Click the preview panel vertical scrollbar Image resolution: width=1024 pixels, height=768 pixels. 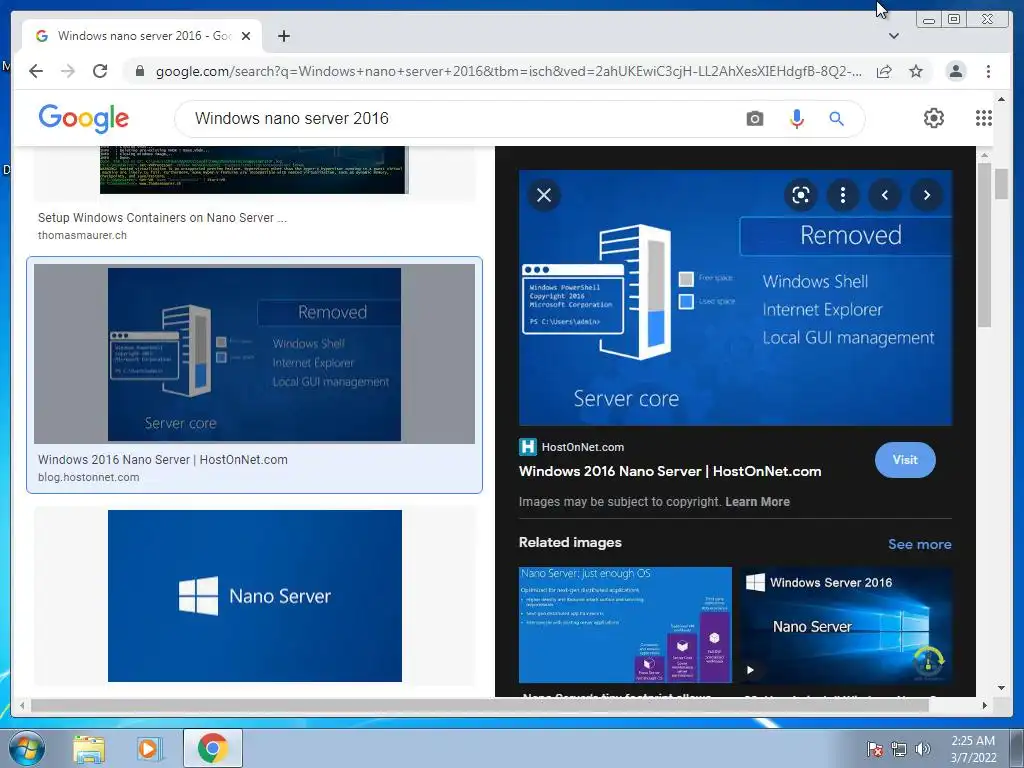(984, 247)
